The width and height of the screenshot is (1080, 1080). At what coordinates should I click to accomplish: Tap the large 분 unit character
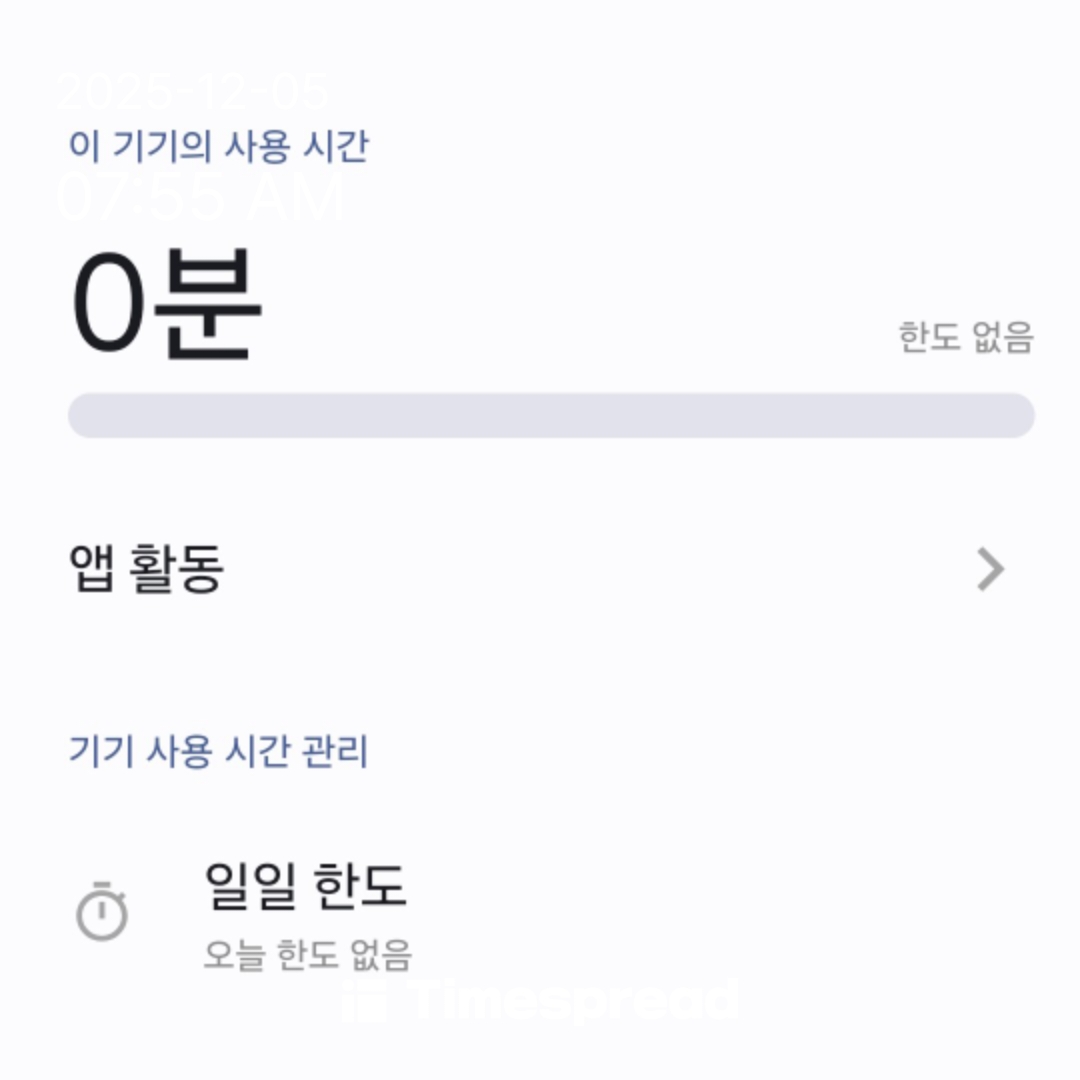click(x=208, y=303)
